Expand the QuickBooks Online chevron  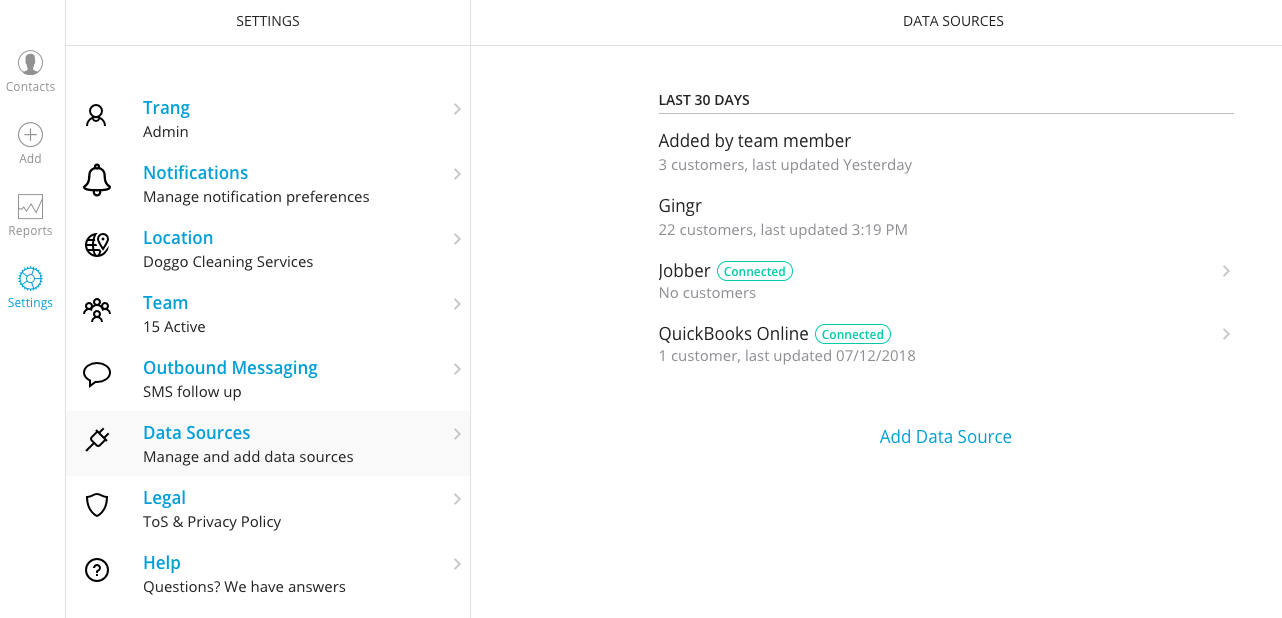click(x=1226, y=334)
